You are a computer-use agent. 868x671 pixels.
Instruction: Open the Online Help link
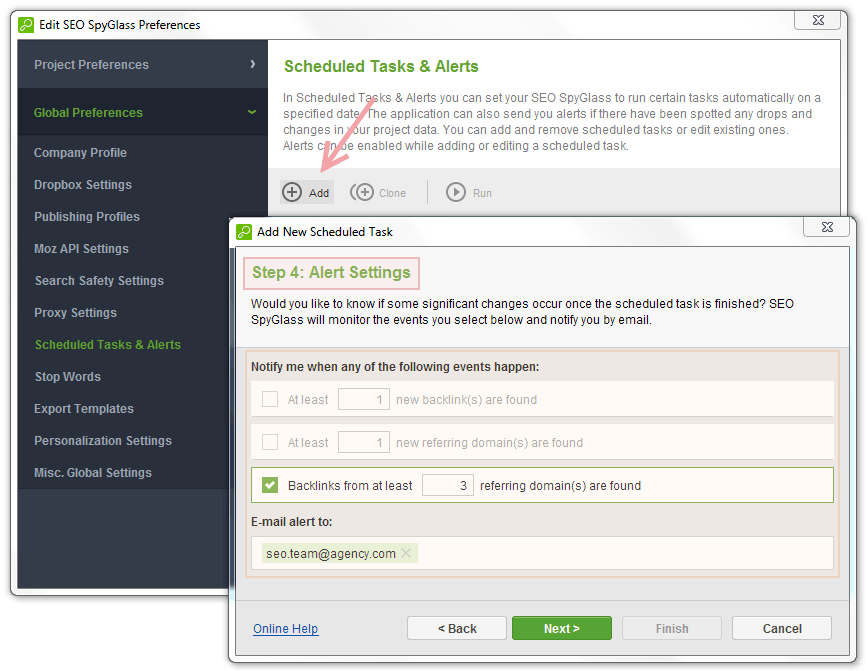286,628
